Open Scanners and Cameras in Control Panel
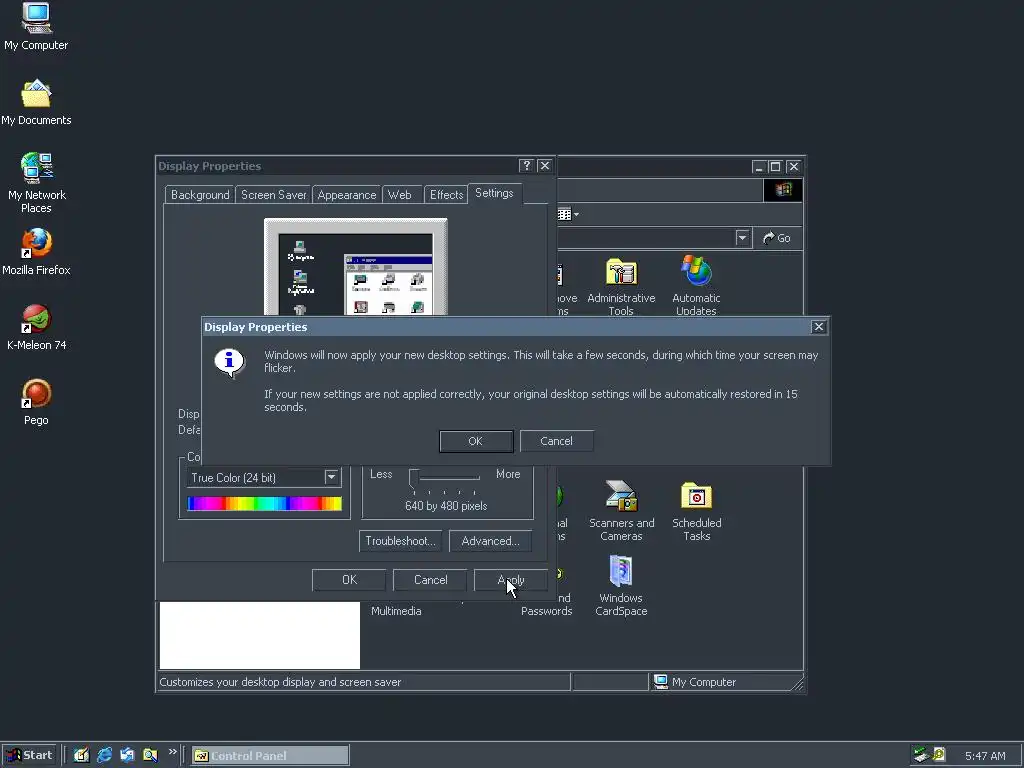 [621, 511]
